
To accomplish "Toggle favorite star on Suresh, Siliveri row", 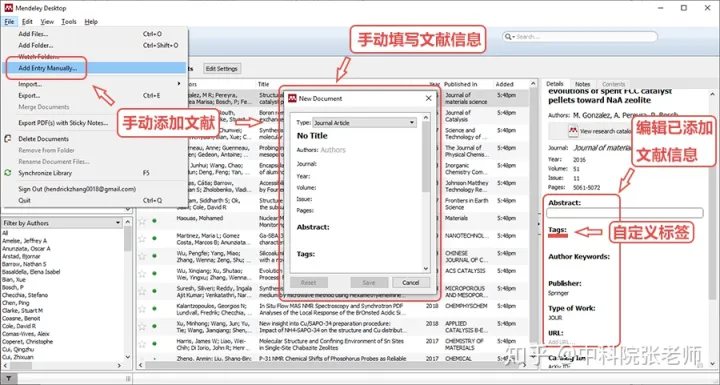I will click(x=142, y=291).
